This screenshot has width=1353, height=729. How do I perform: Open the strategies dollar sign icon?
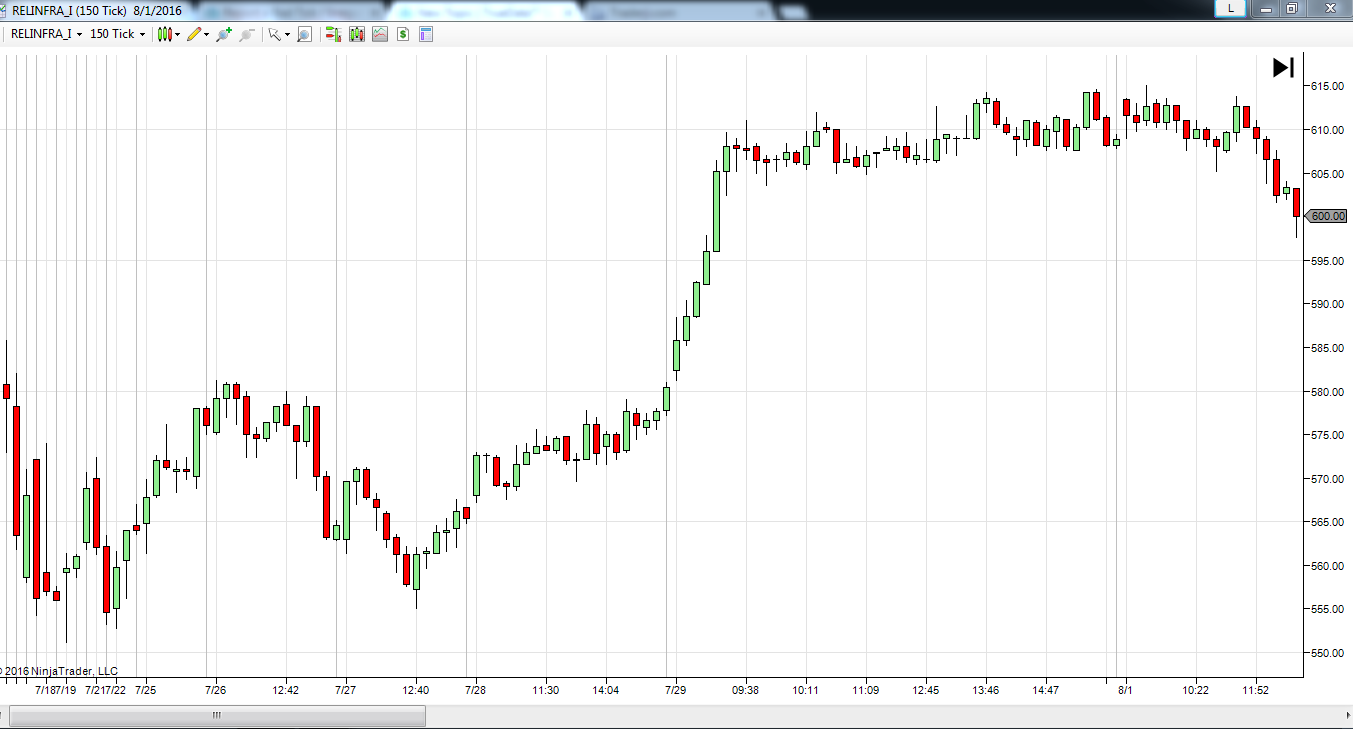tap(403, 34)
